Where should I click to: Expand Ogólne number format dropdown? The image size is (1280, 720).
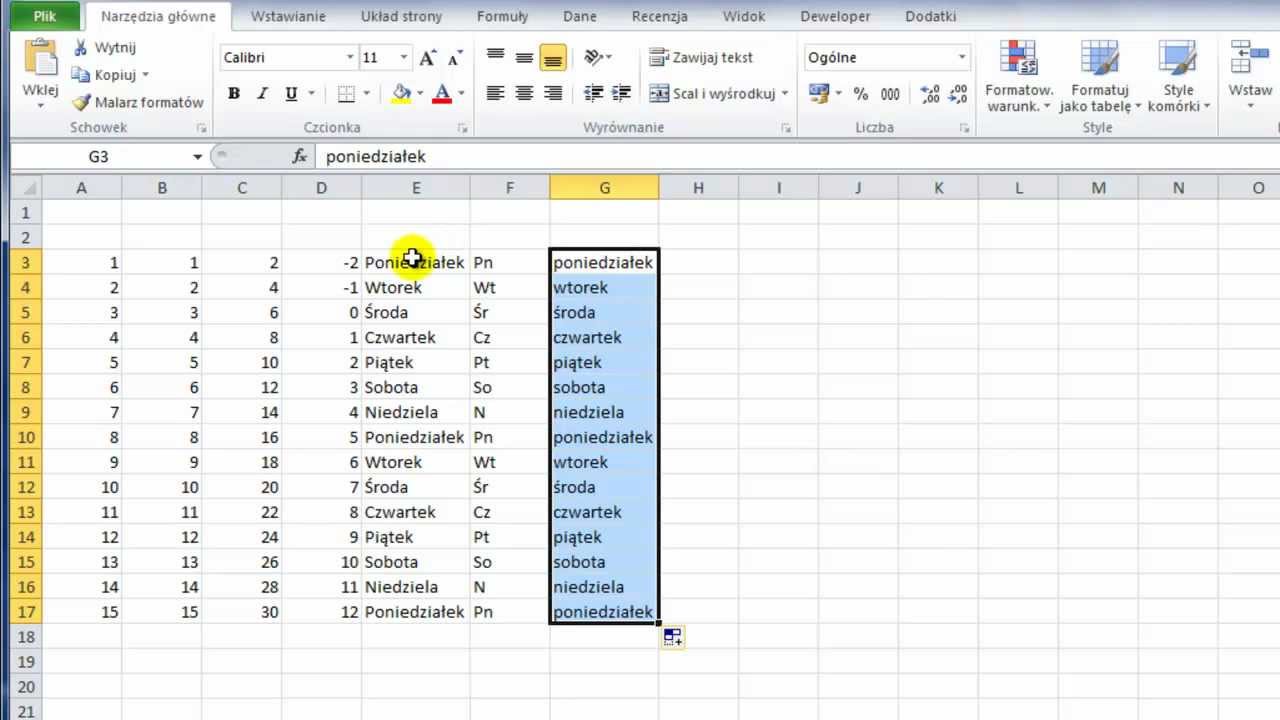coord(962,58)
